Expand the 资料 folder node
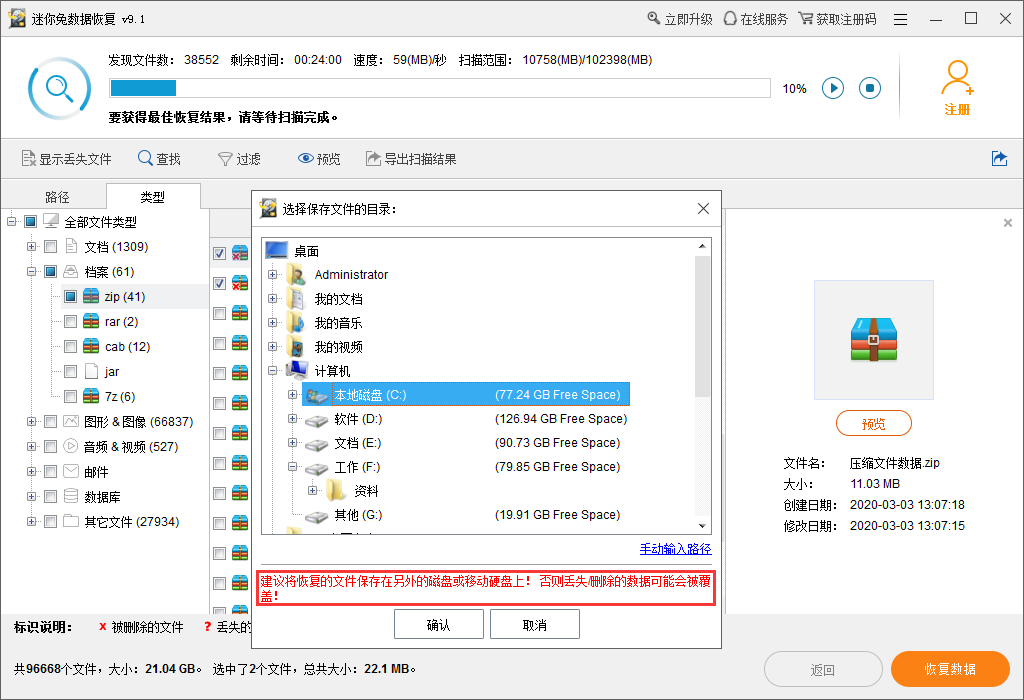1024x700 pixels. pyautogui.click(x=313, y=490)
